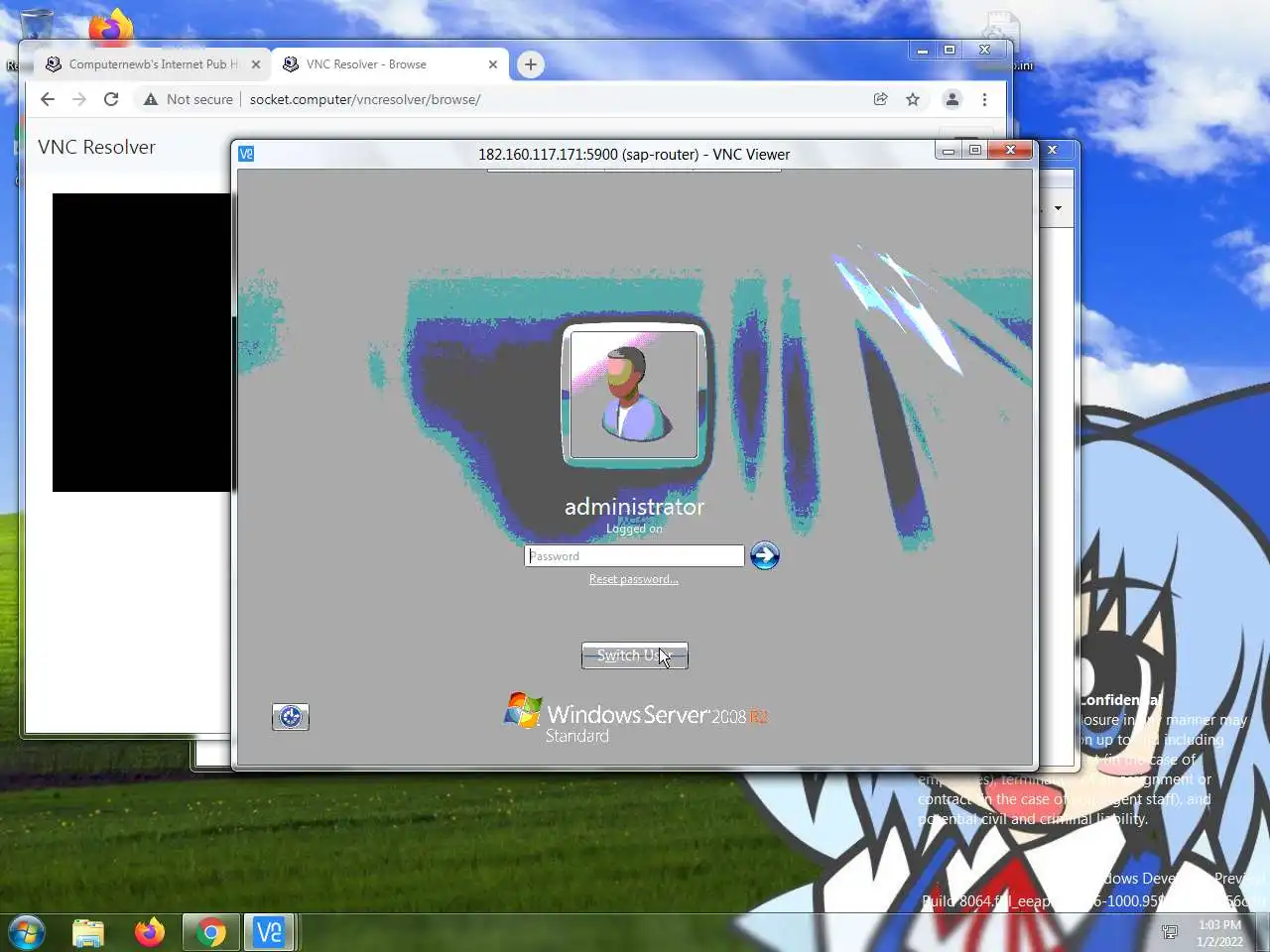Go back in Chrome browser

coord(48,99)
